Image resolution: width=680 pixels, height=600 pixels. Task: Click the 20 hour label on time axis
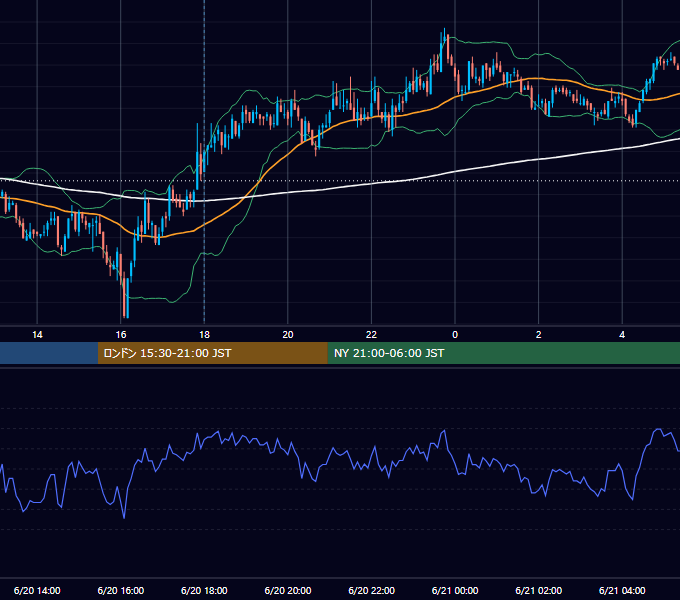click(x=288, y=335)
